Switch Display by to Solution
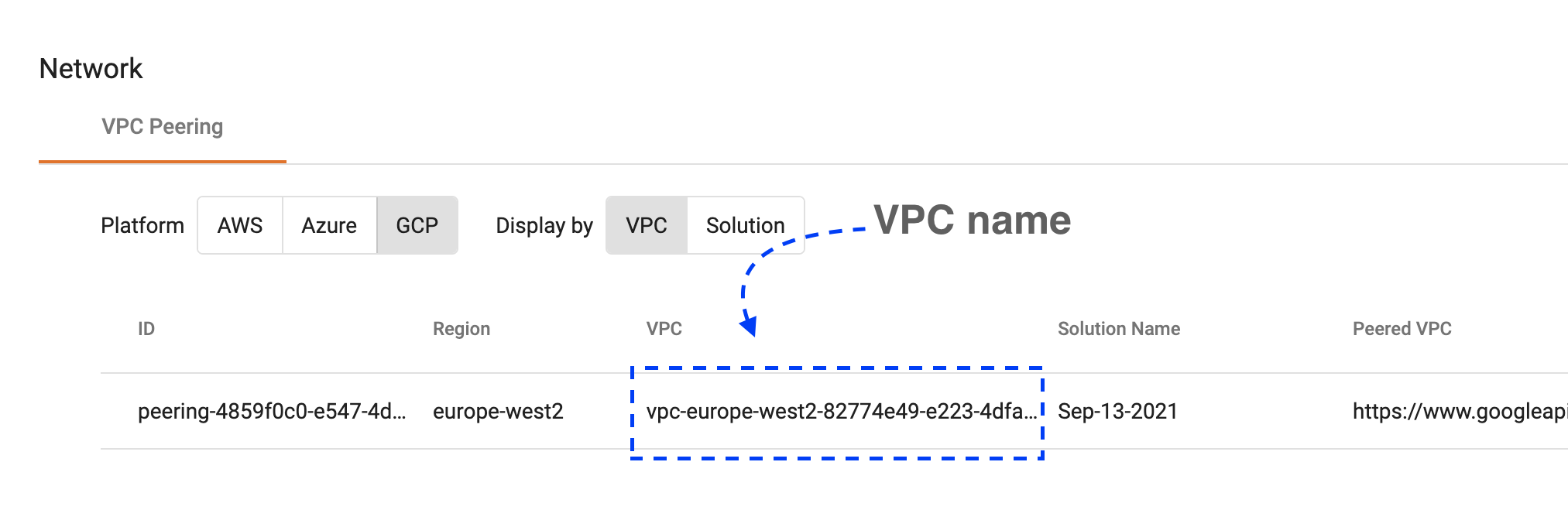The width and height of the screenshot is (1568, 527). tap(744, 225)
